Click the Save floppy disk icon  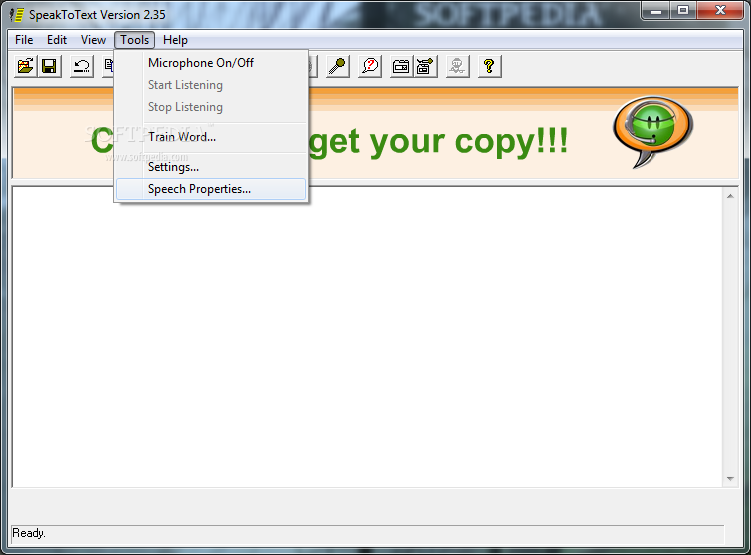coord(49,66)
